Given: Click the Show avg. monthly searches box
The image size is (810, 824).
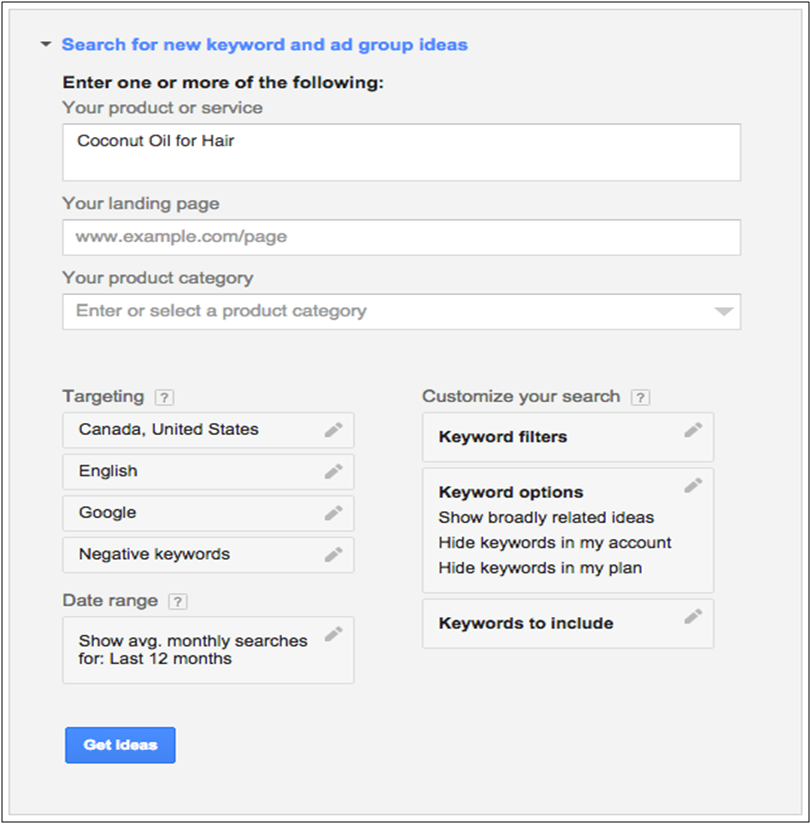Looking at the screenshot, I should pyautogui.click(x=193, y=650).
